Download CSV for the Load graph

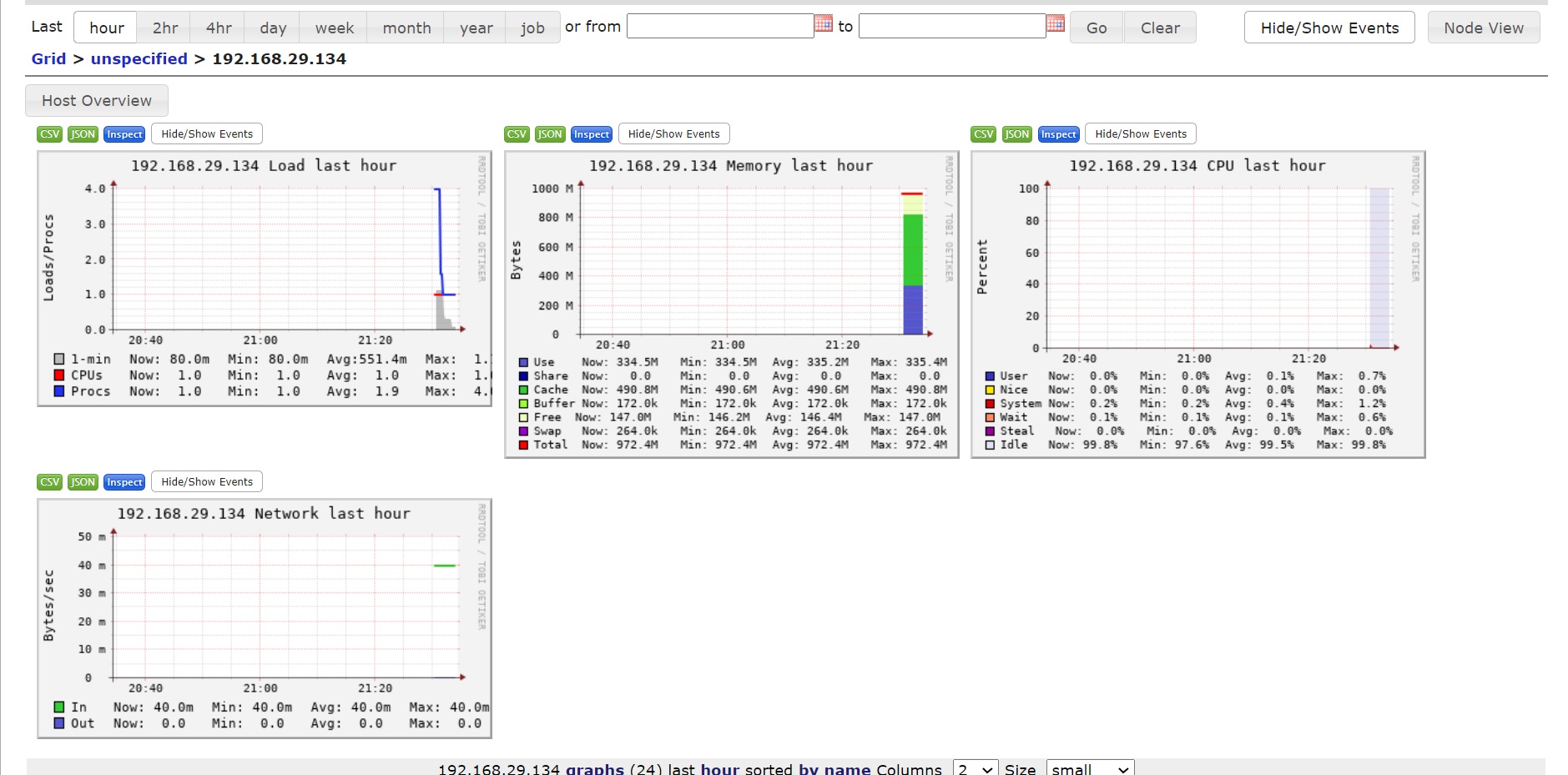point(50,134)
